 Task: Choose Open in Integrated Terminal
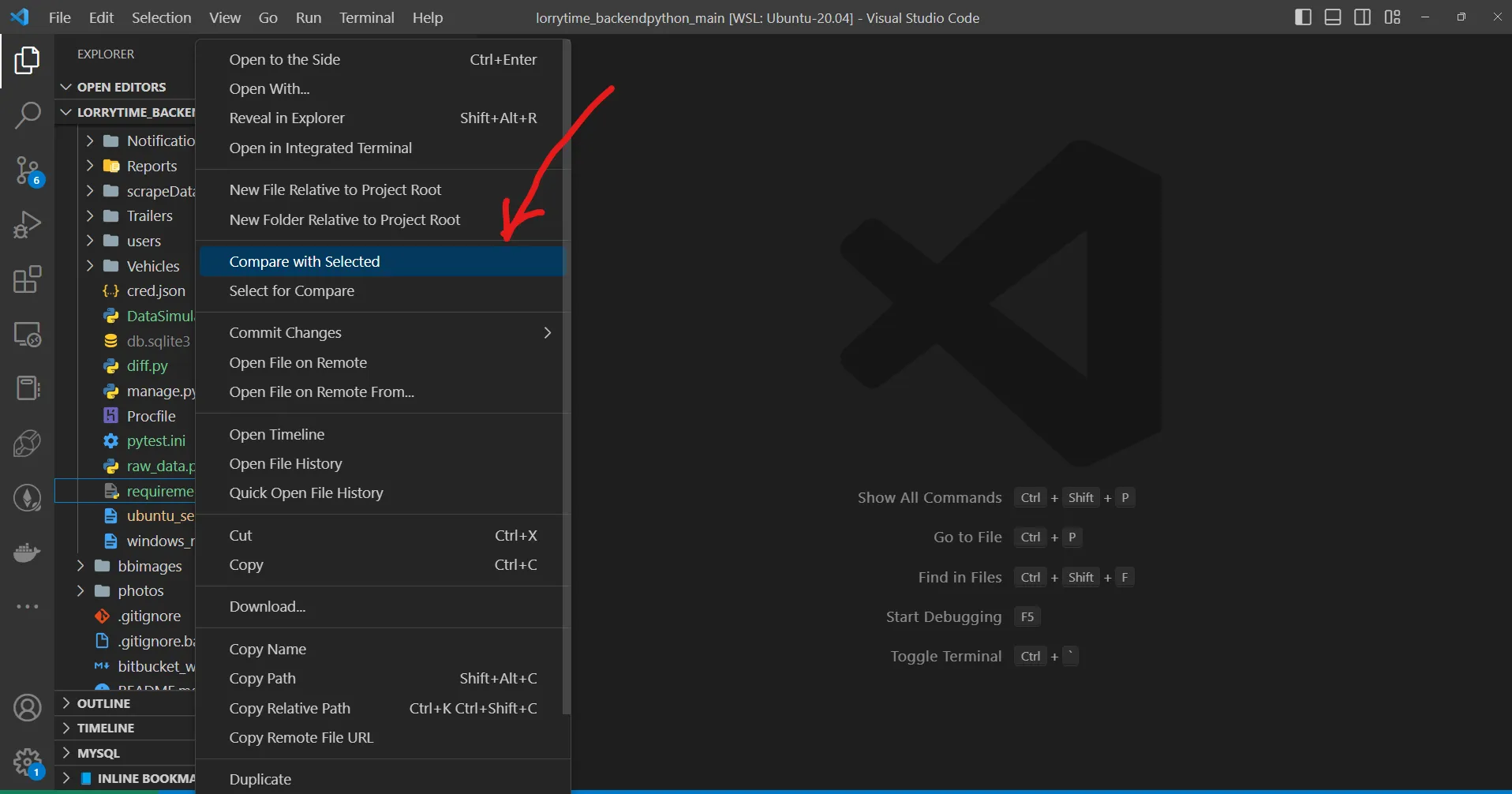click(382, 148)
